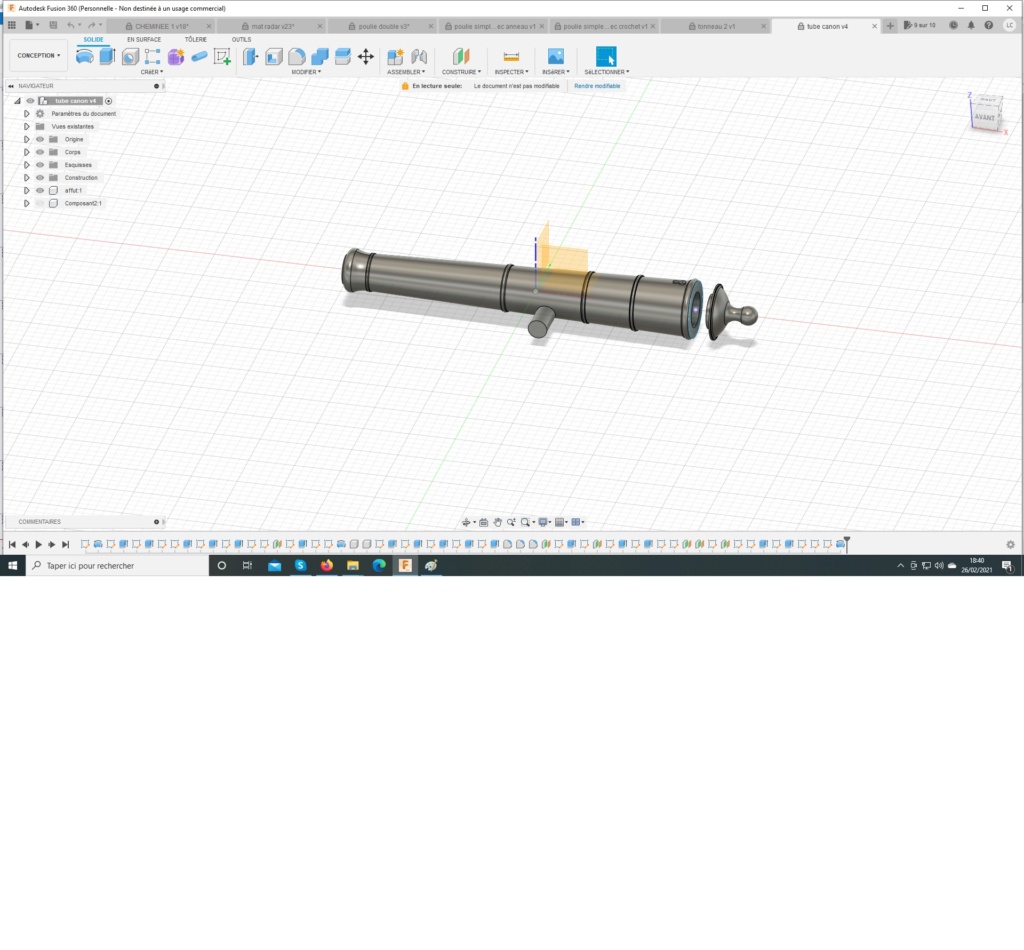Click the Look at icon

pyautogui.click(x=483, y=522)
